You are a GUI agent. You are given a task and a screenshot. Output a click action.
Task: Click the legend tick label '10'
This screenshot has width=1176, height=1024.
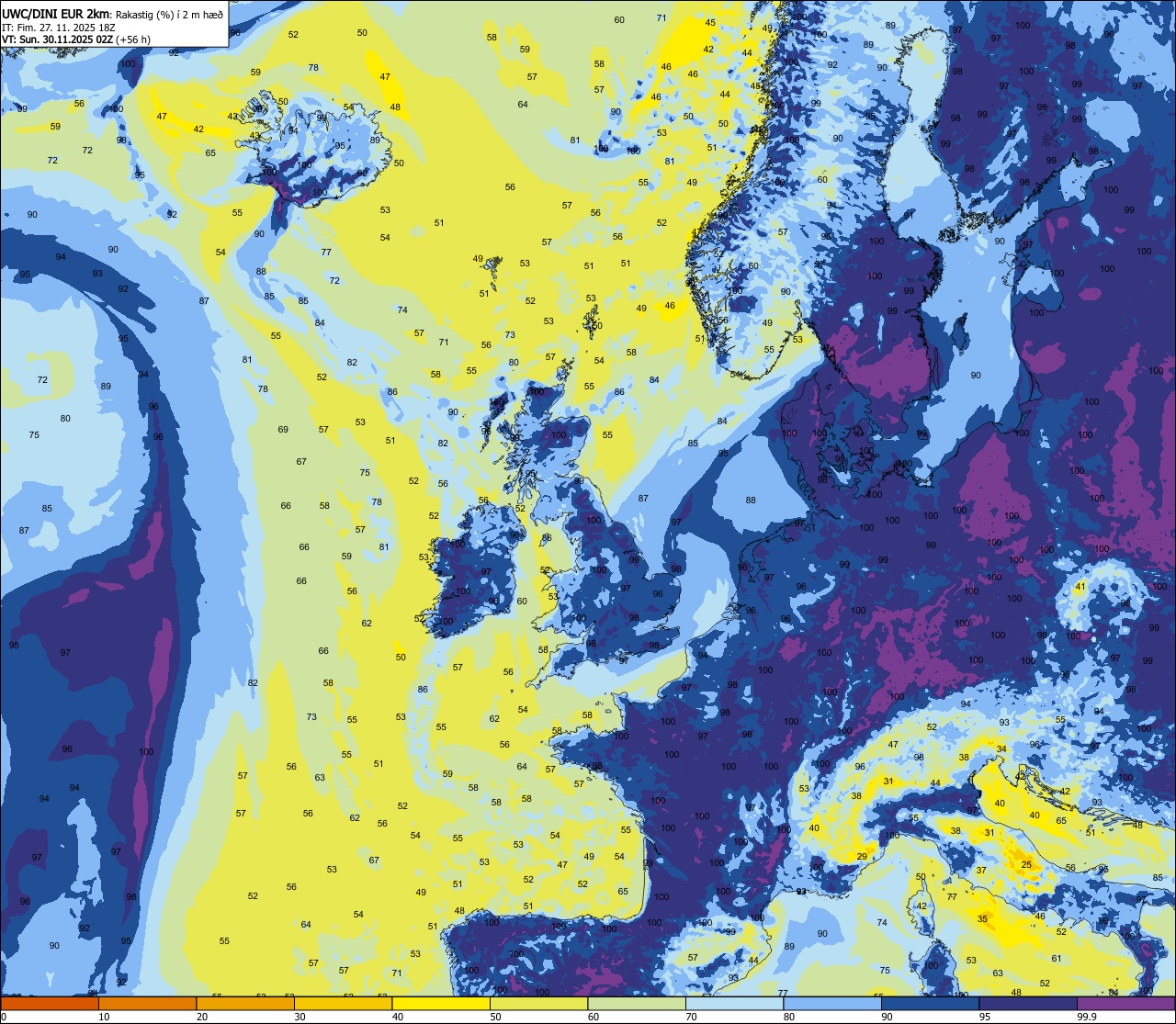(x=104, y=1017)
